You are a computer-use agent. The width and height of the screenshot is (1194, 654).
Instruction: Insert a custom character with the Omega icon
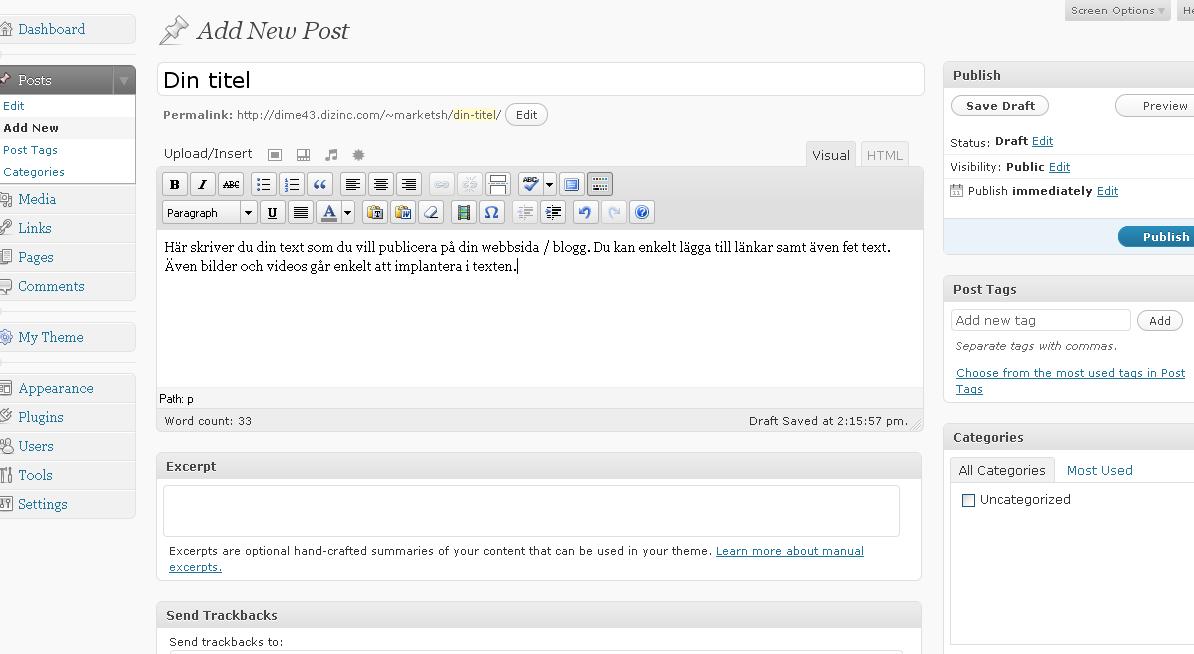[x=491, y=212]
